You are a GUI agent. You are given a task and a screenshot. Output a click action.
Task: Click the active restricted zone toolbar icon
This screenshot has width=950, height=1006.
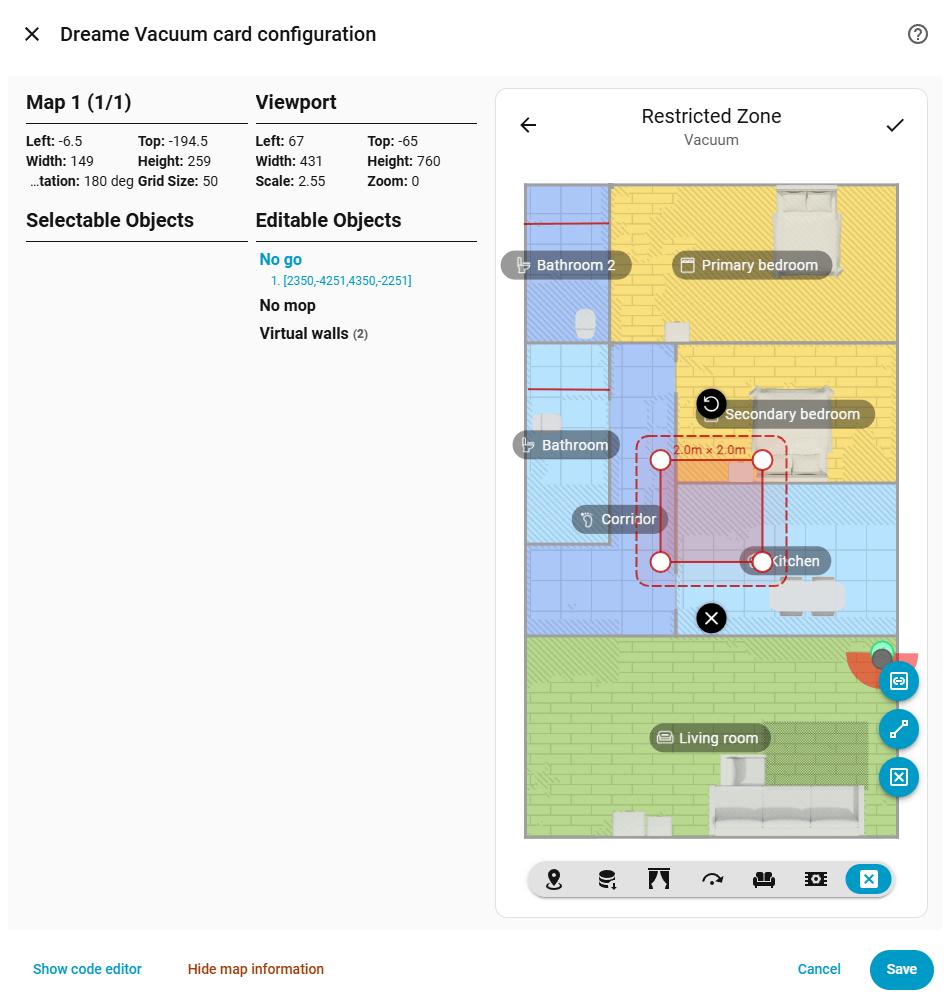pos(869,879)
